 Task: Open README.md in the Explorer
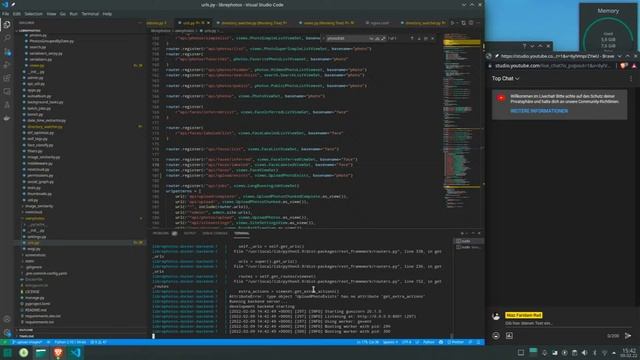[x=36, y=310]
